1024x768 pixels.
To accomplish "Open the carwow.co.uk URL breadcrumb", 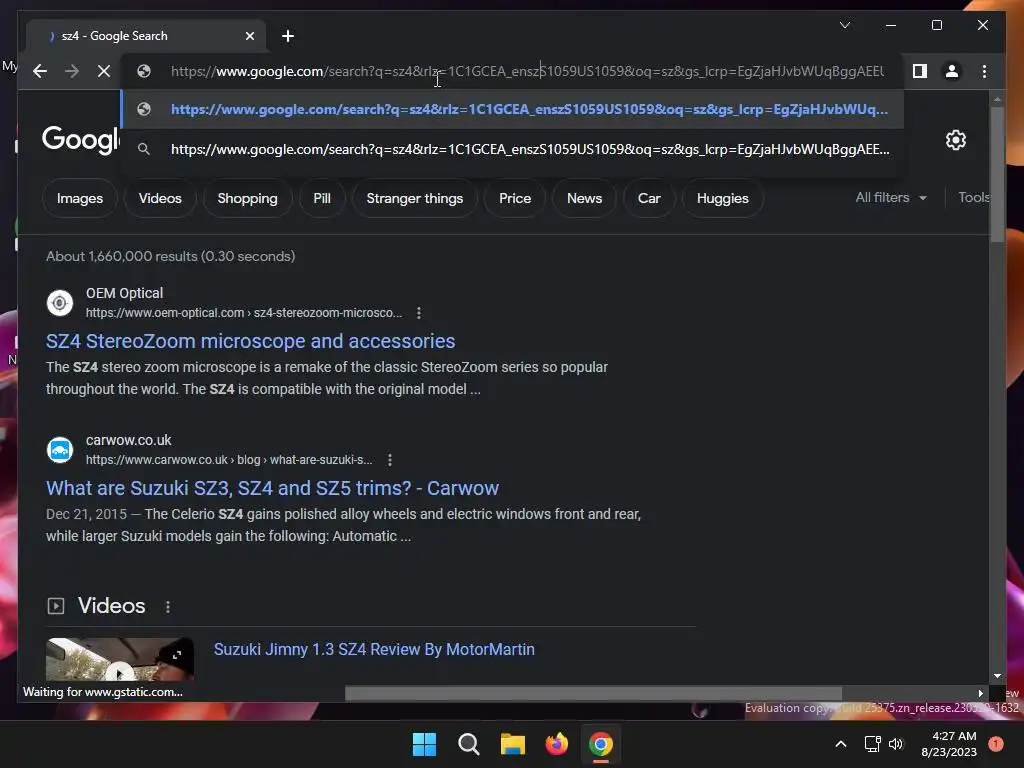I will [x=229, y=460].
